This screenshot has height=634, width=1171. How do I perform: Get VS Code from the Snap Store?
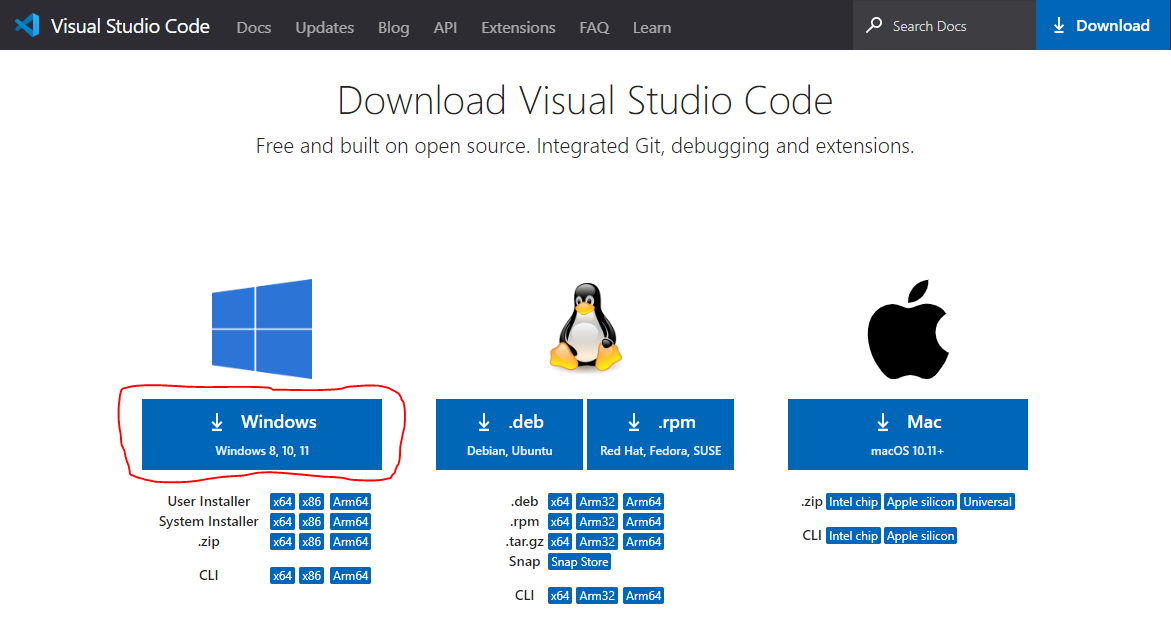(579, 561)
